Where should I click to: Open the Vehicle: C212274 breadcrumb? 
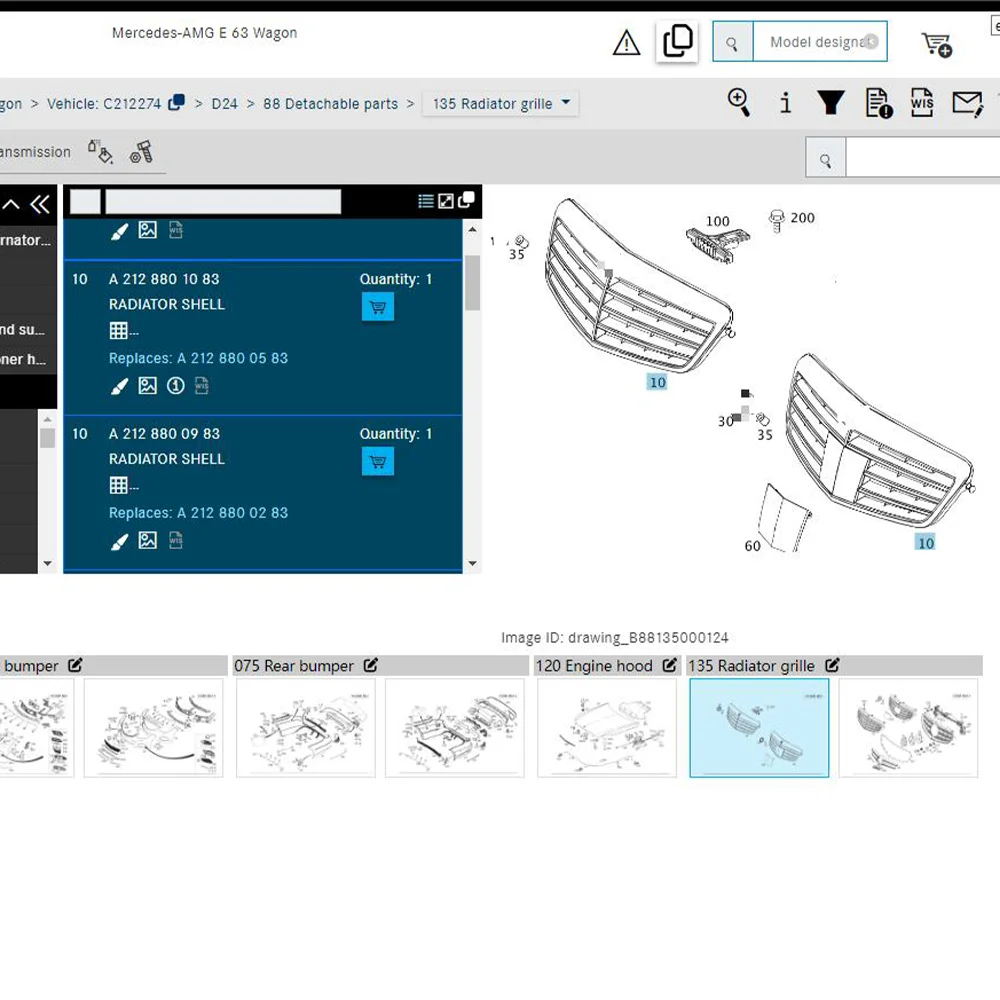104,103
